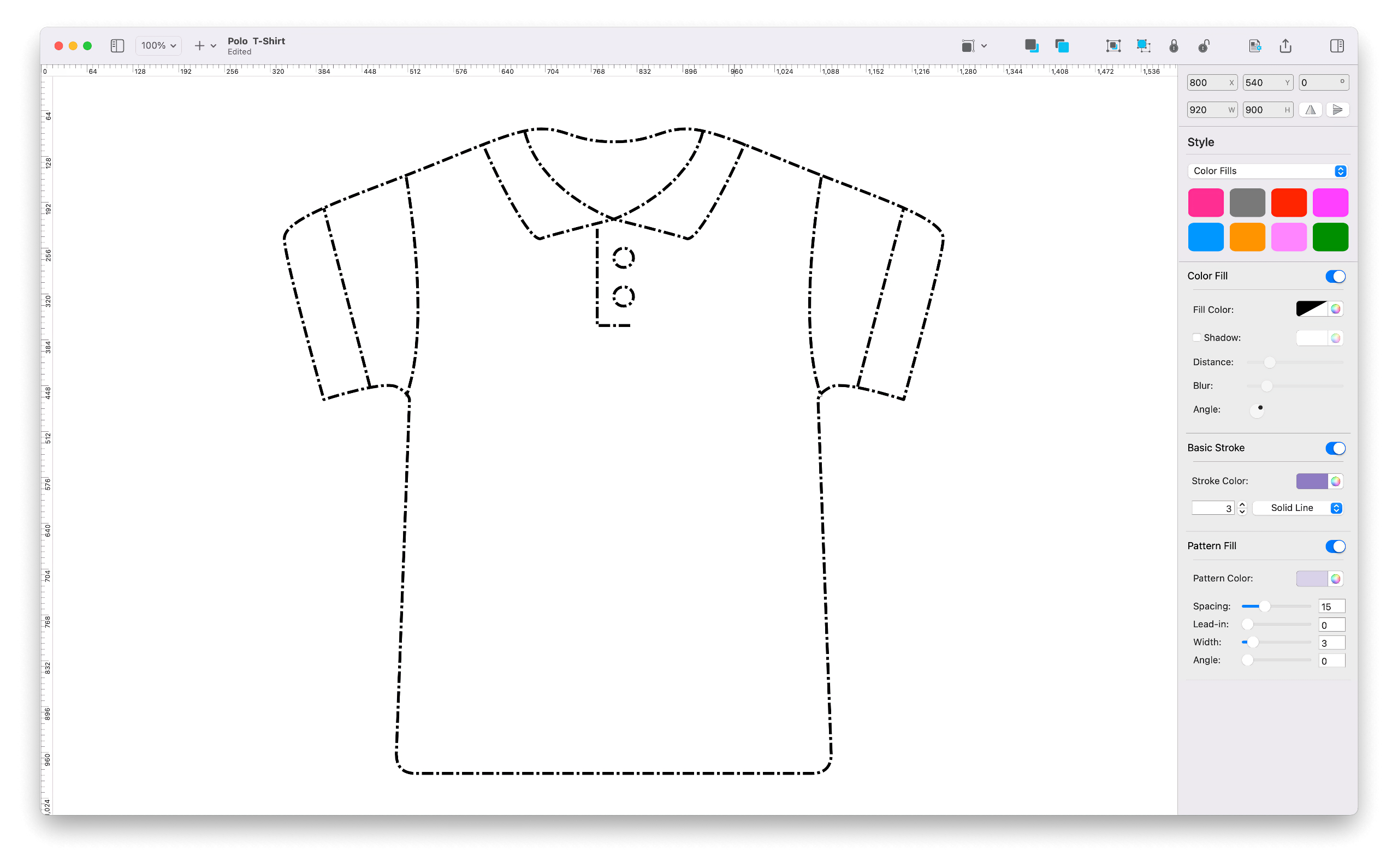Screen dimensions: 1398x868
Task: Click the pattern Lead-in slider
Action: (1276, 624)
